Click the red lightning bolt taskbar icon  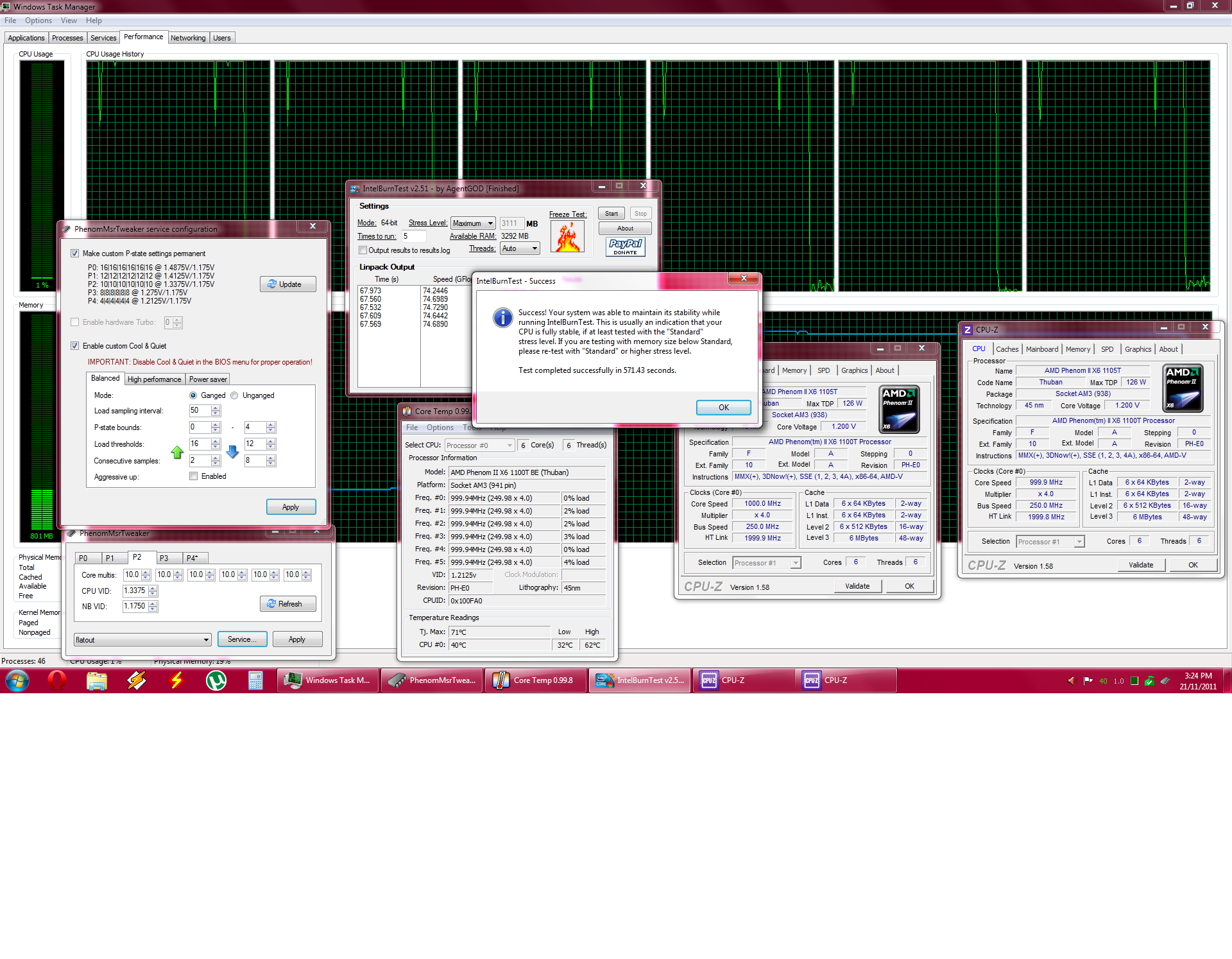pyautogui.click(x=176, y=680)
